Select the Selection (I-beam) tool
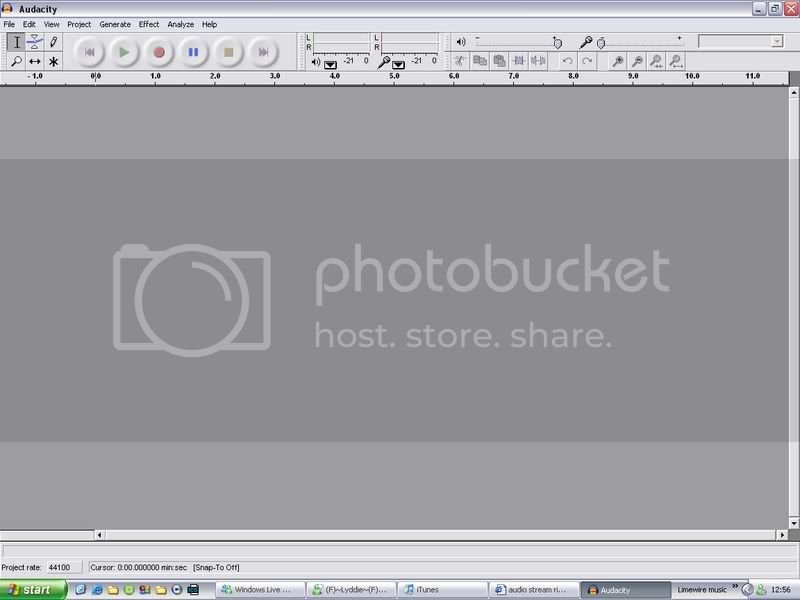 [16, 42]
